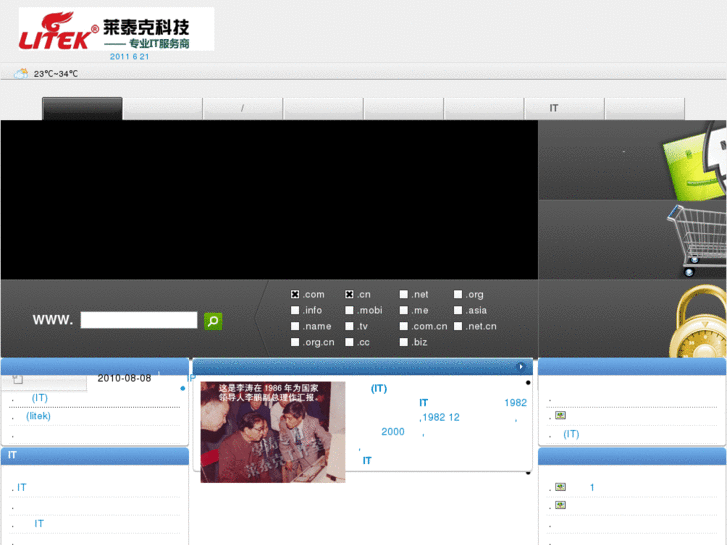Click the year 2000 in the article
727x545 pixels.
[x=393, y=432]
